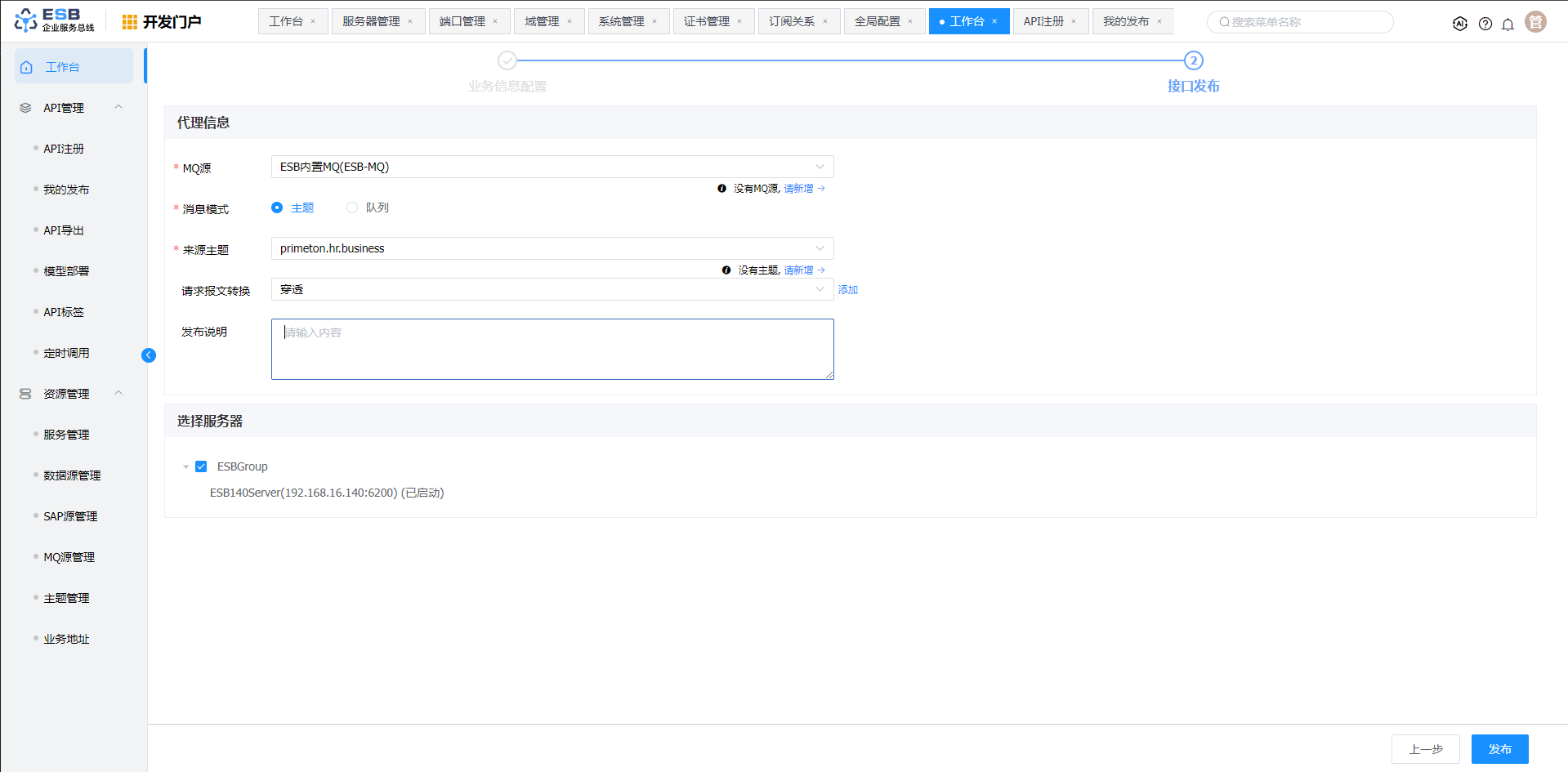Open the help question mark icon
1568x772 pixels.
coord(1485,24)
